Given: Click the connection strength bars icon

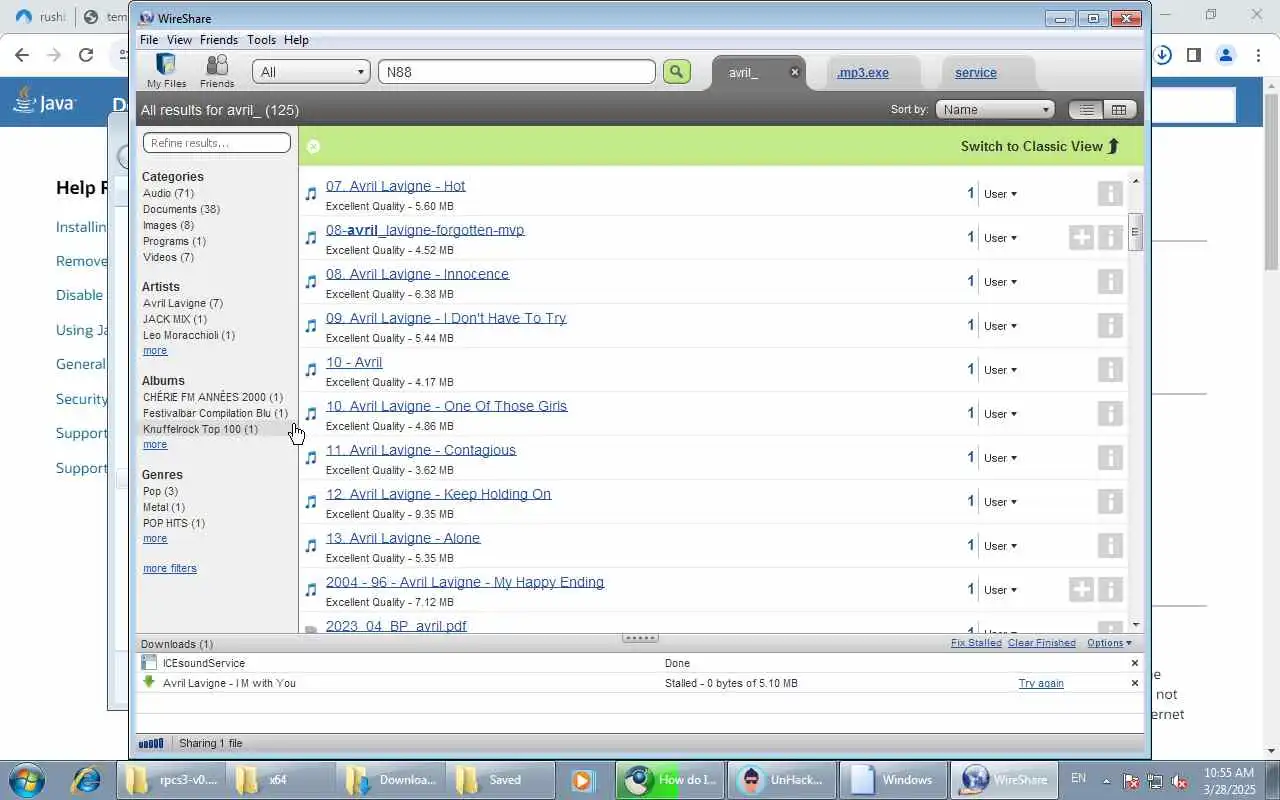Looking at the screenshot, I should [x=151, y=743].
